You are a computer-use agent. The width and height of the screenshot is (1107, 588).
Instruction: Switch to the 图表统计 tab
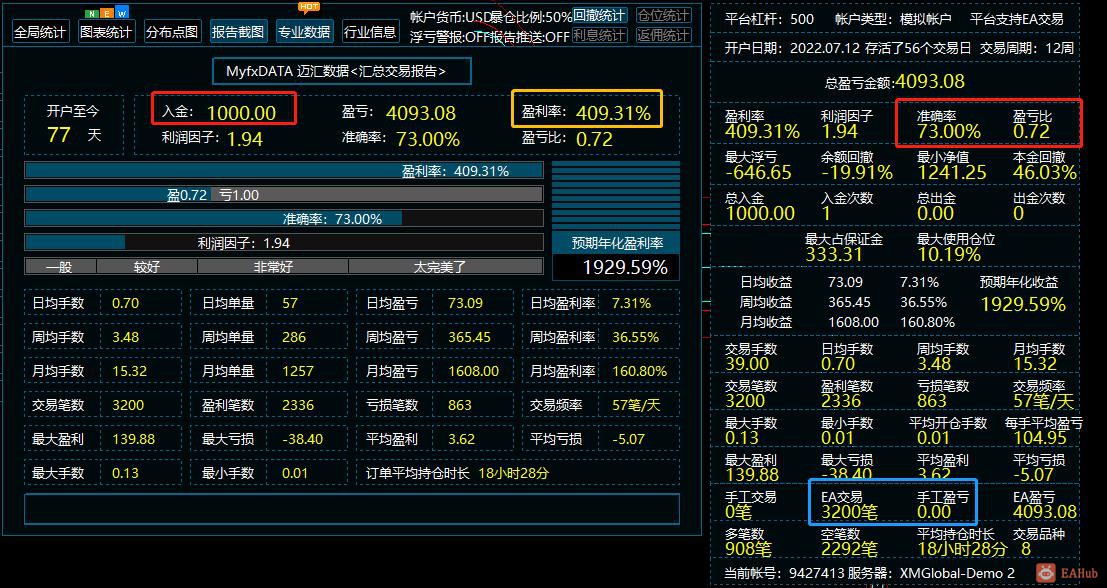click(x=106, y=32)
